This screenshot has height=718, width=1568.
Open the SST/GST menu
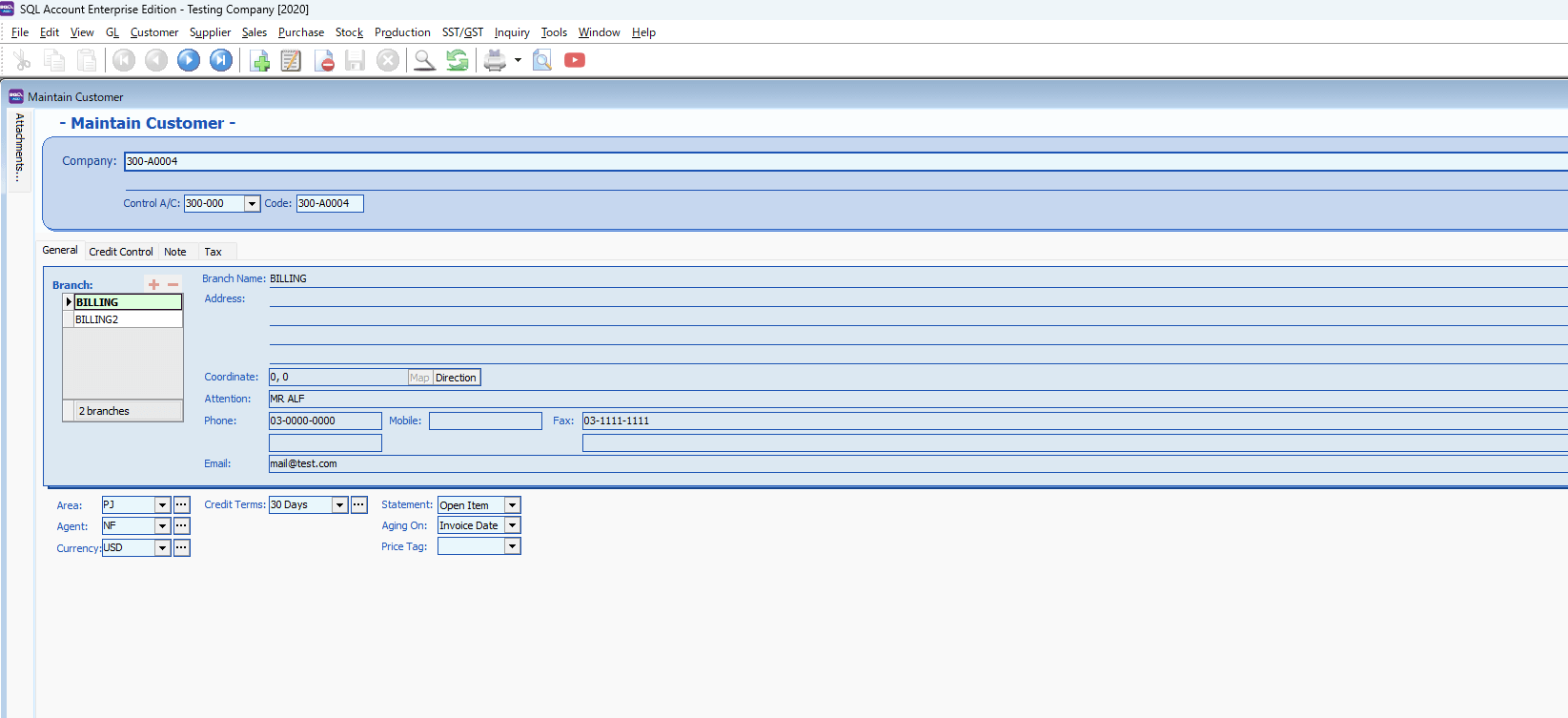[x=462, y=32]
